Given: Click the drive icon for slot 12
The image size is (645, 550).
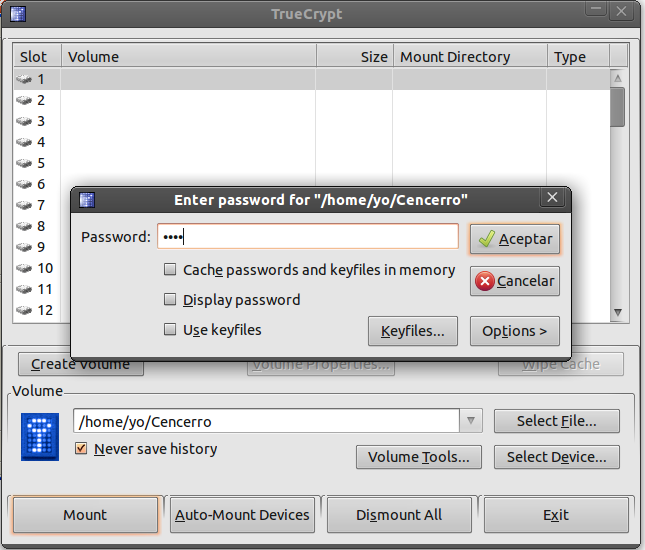Looking at the screenshot, I should coord(25,310).
